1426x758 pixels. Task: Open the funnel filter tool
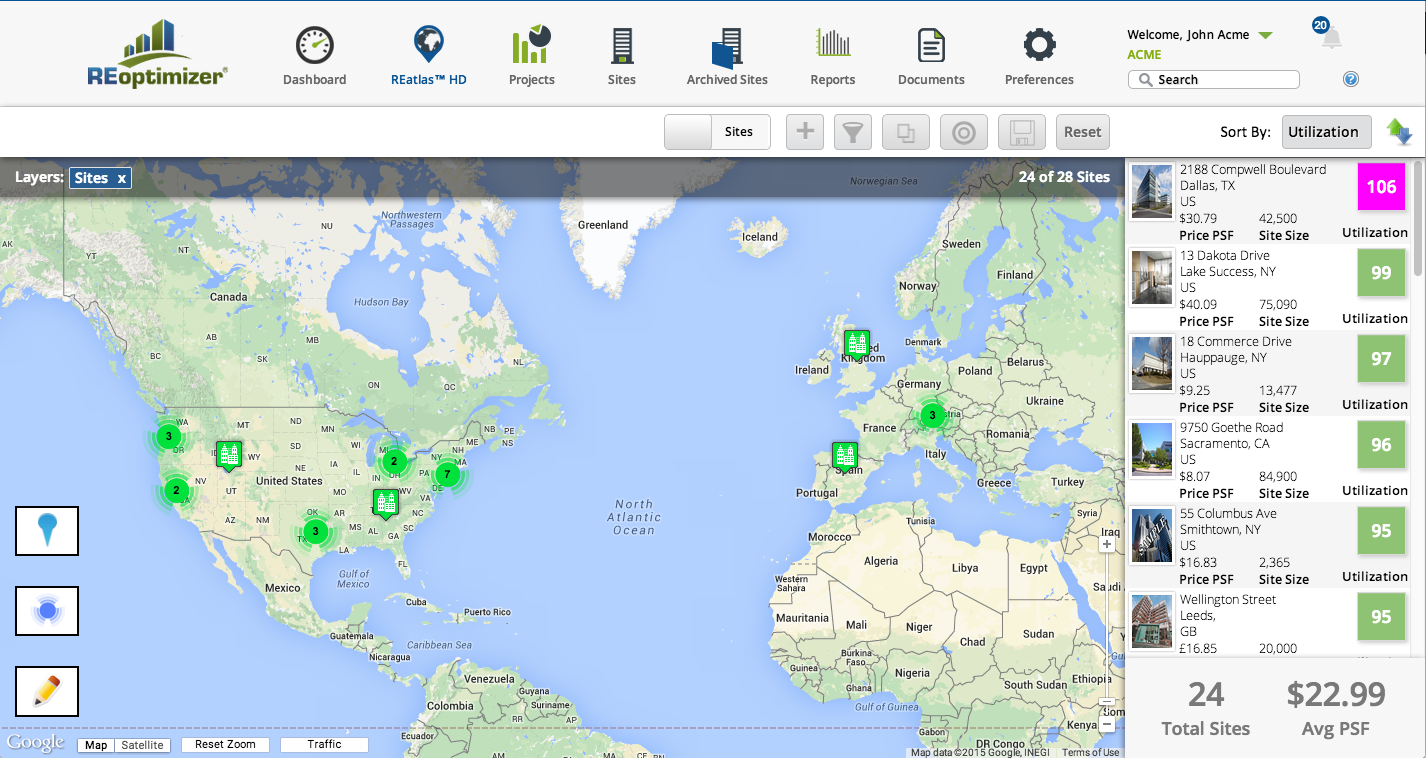[853, 132]
